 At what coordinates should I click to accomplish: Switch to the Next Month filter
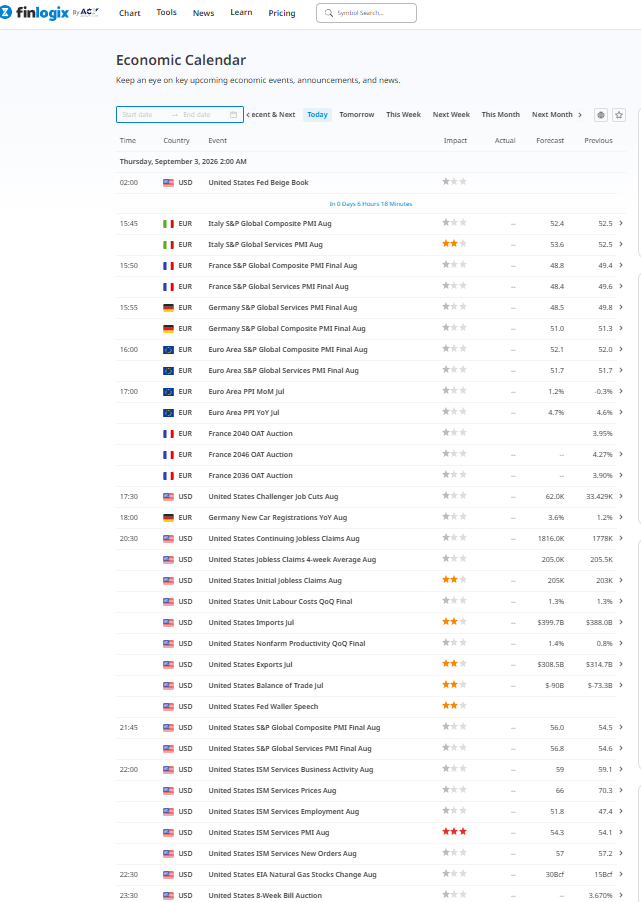coord(552,114)
